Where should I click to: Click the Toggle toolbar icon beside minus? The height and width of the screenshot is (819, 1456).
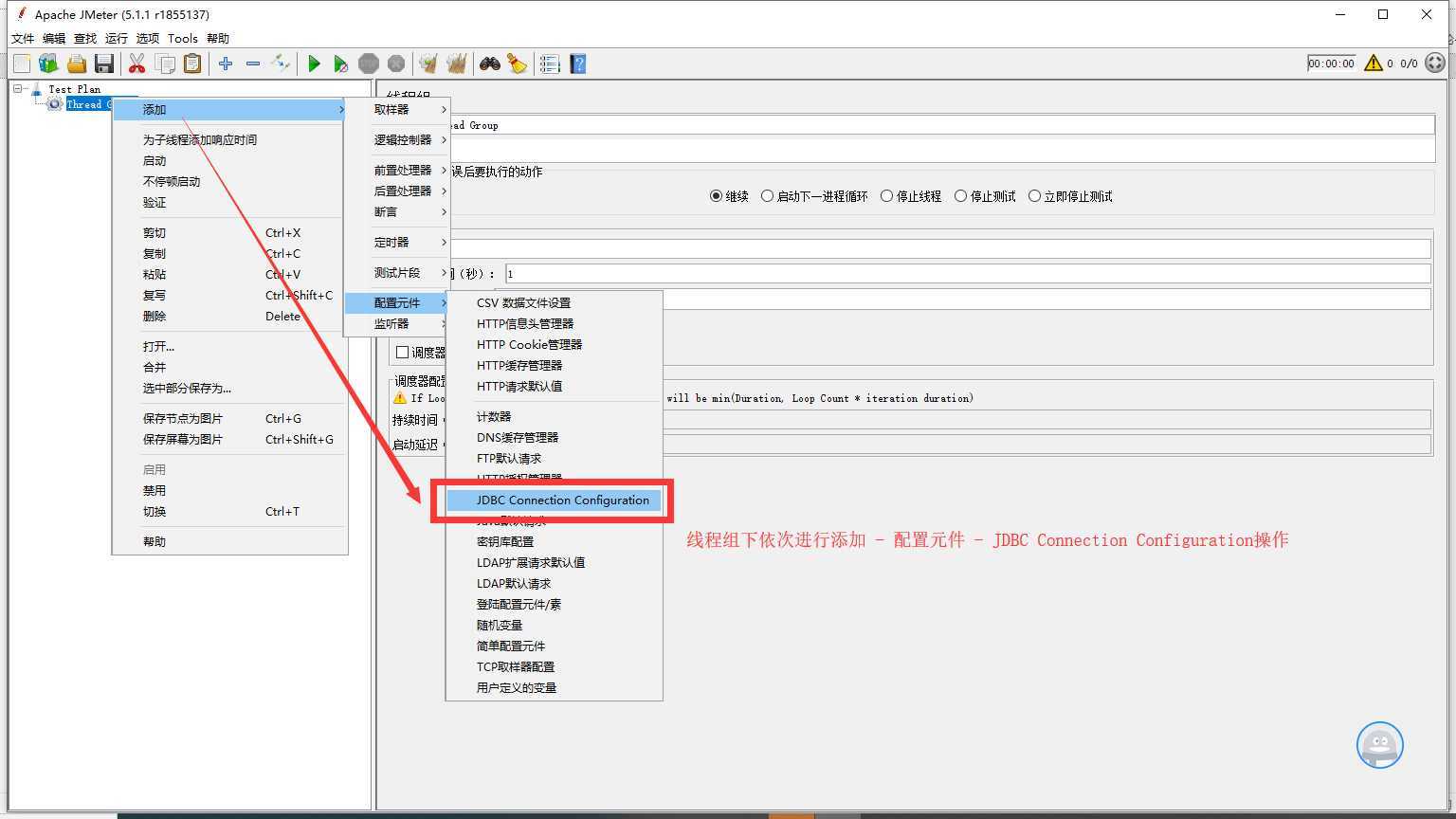(281, 64)
